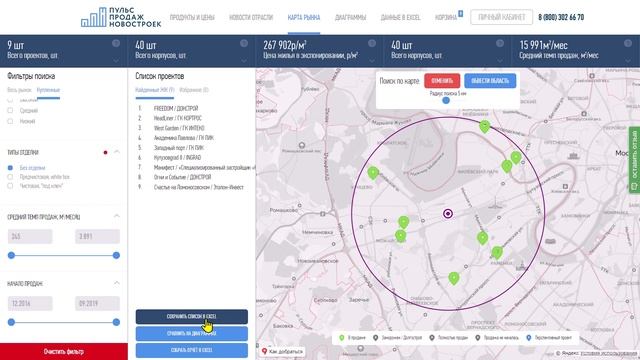Click left handle of sales pace slider
This screenshot has height=360, width=640.
tap(11, 255)
